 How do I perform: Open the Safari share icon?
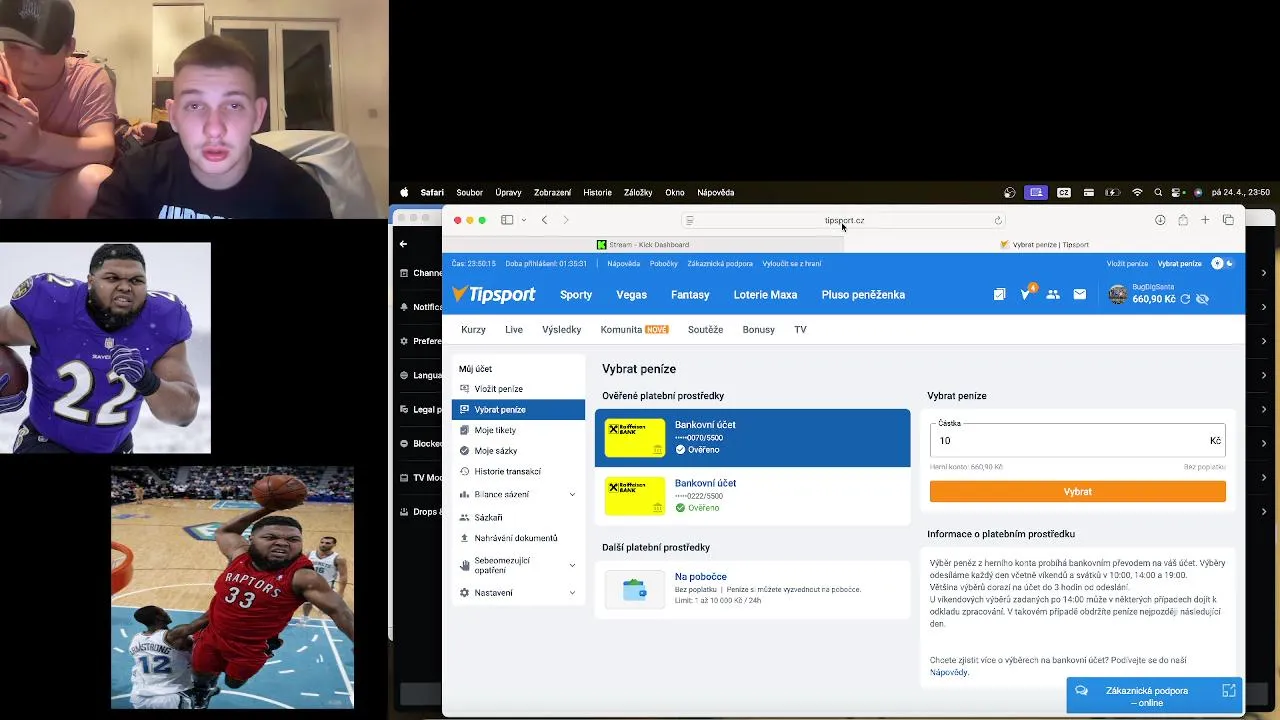click(x=1183, y=220)
